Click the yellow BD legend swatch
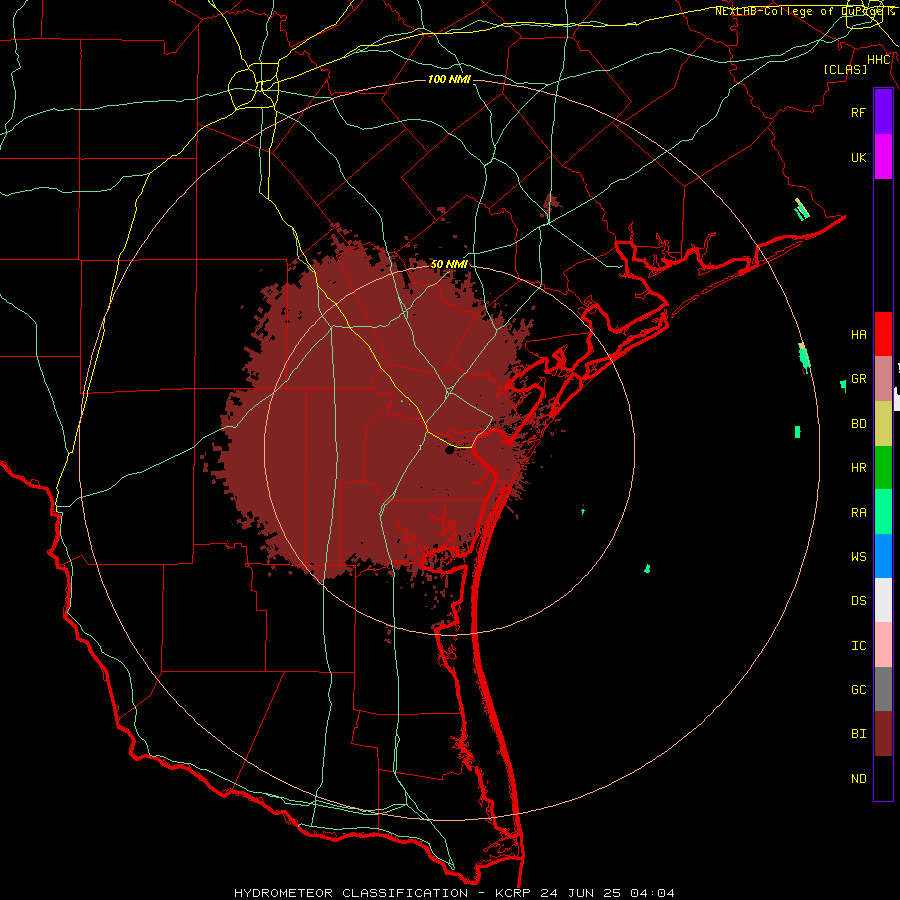The image size is (900, 900). [x=883, y=424]
